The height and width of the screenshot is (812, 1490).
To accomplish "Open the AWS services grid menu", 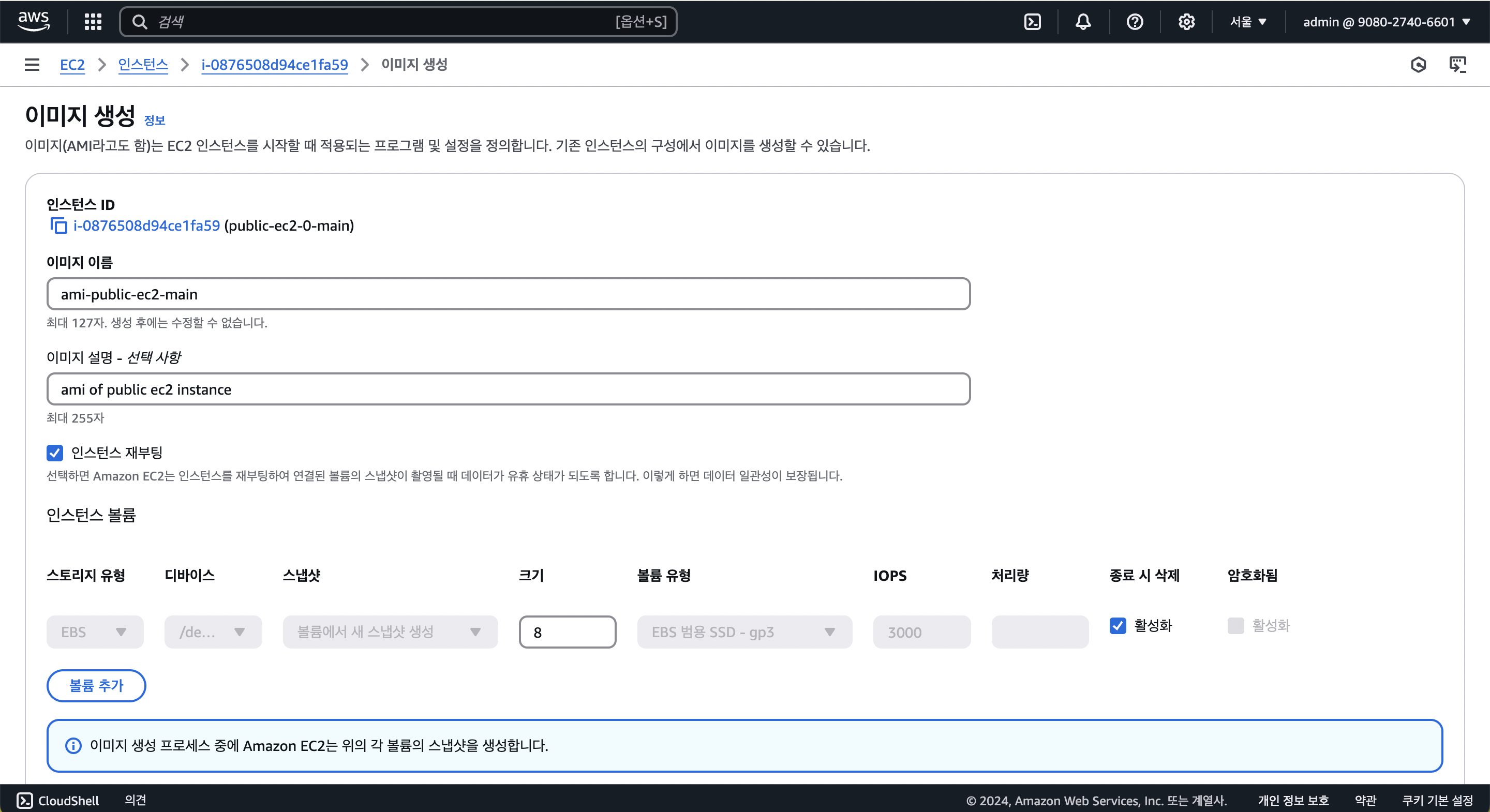I will point(93,22).
